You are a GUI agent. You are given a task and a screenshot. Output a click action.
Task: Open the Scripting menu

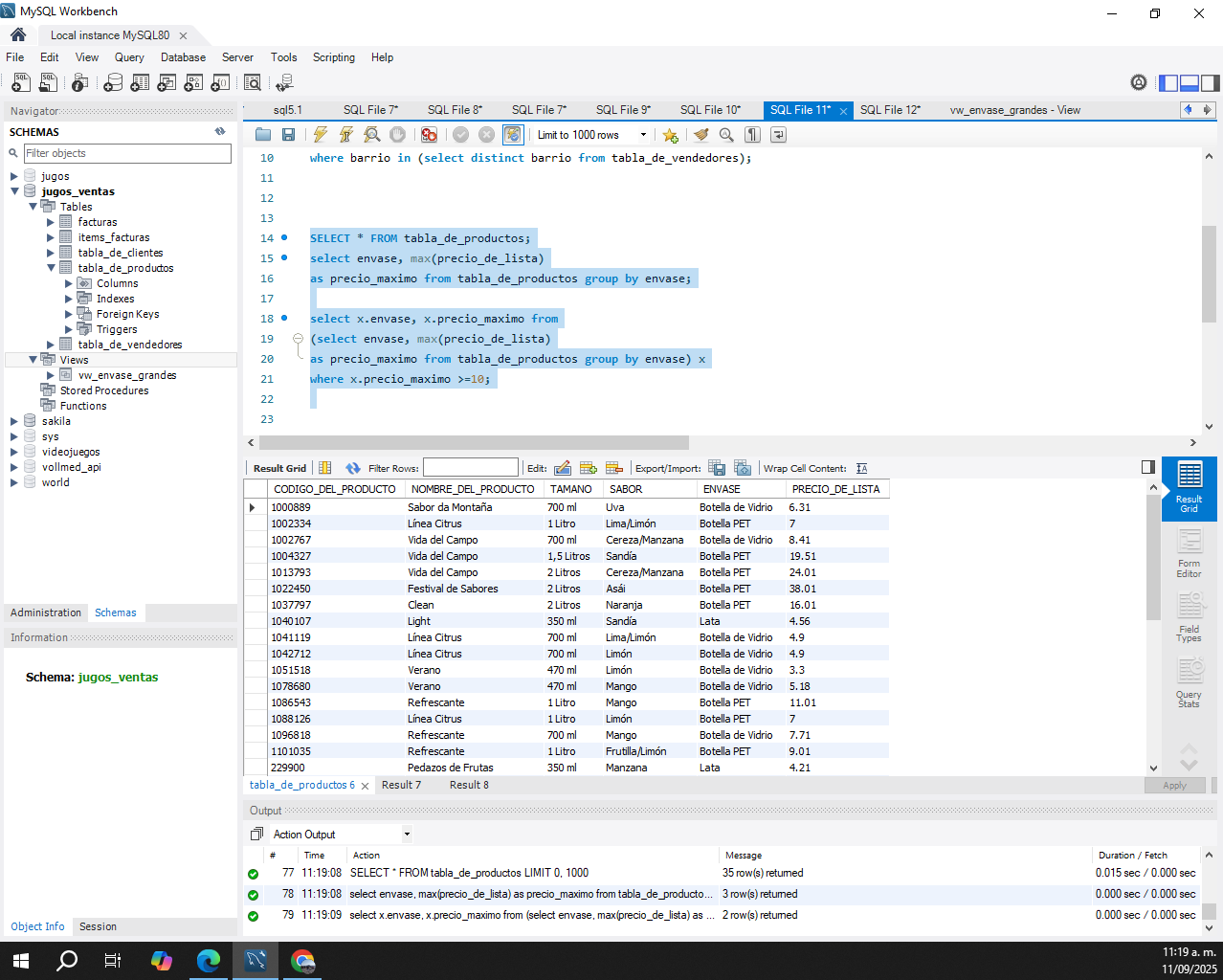334,57
